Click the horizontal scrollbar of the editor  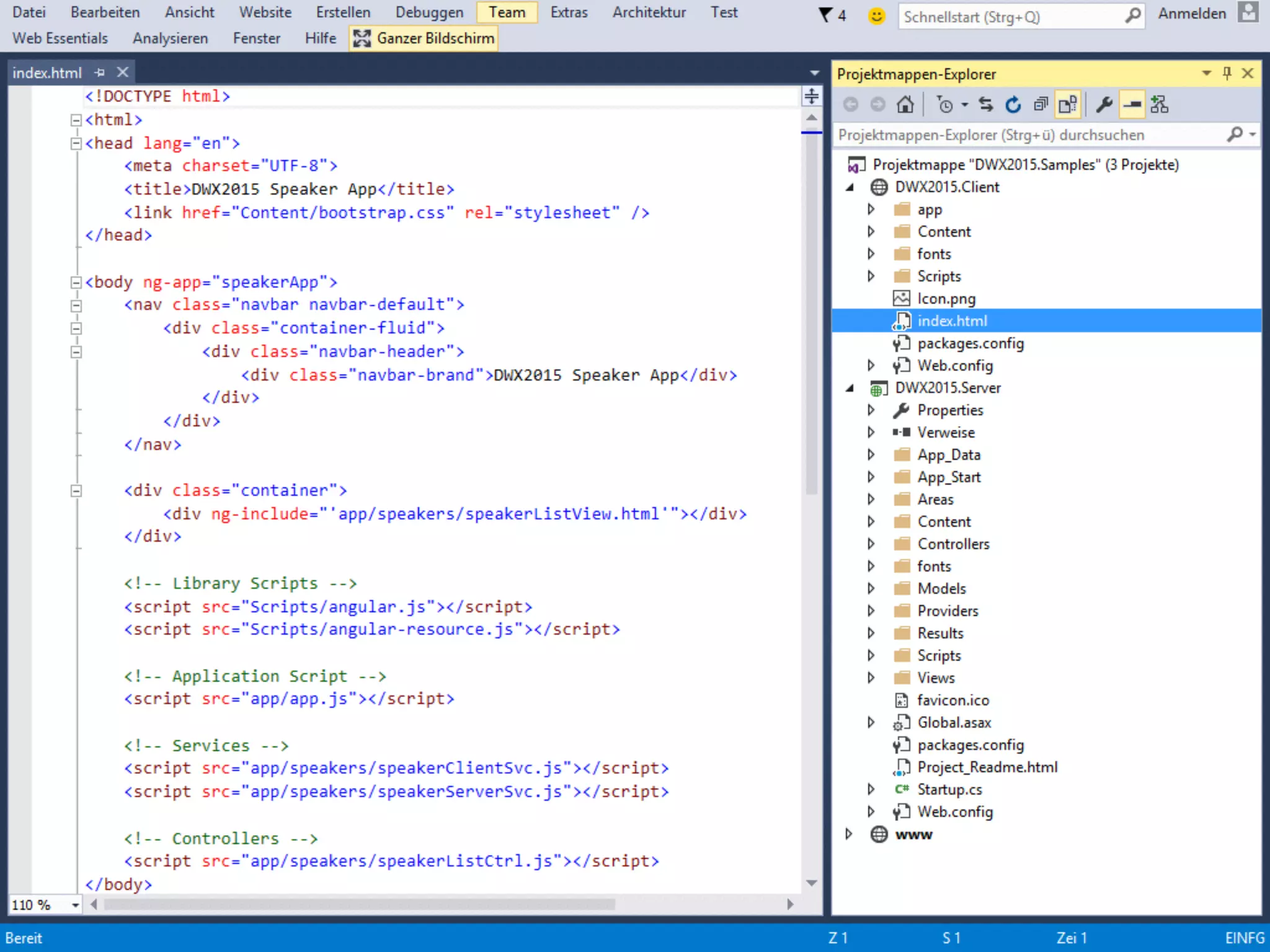coord(360,904)
